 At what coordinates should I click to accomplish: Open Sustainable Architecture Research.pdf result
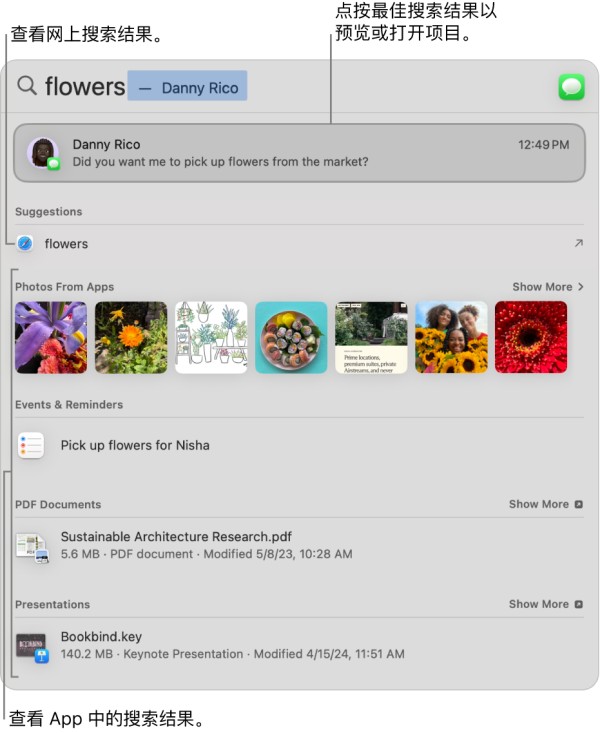tap(299, 546)
